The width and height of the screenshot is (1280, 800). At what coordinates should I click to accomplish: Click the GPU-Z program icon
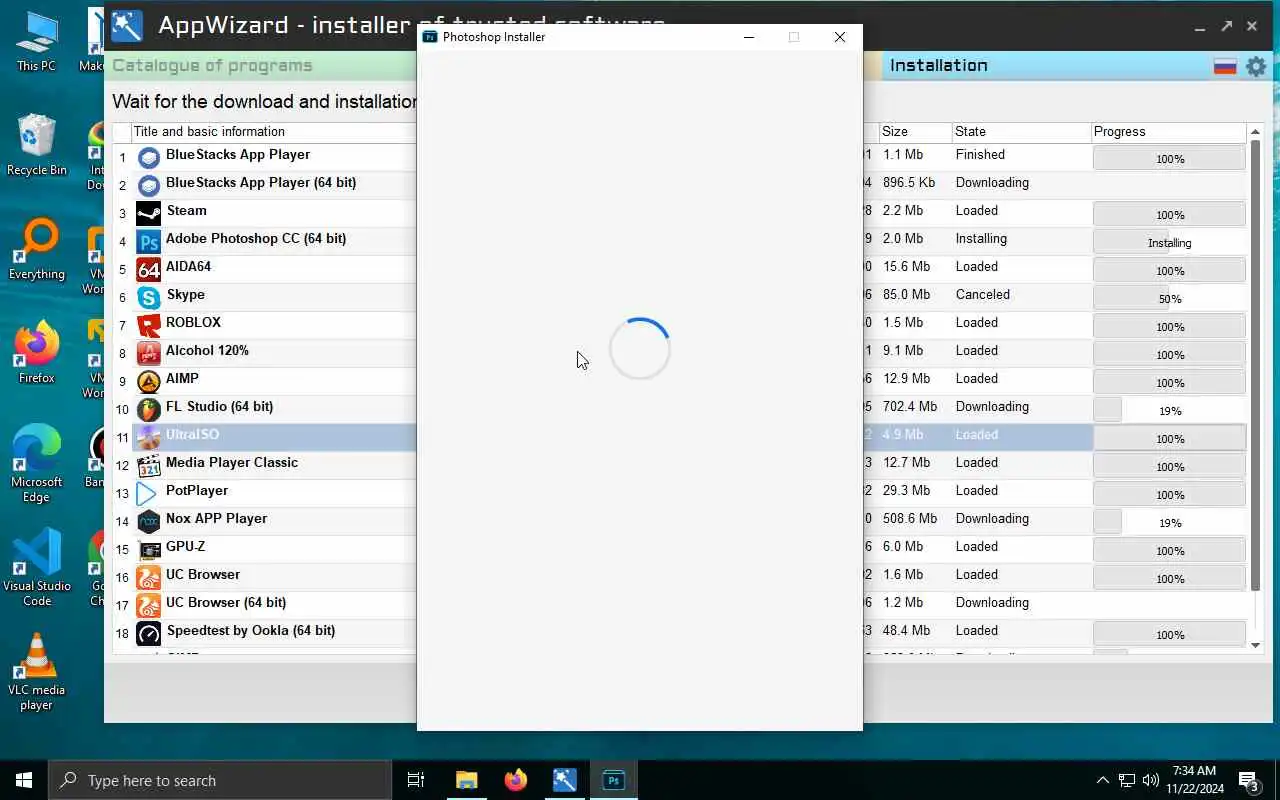(148, 550)
